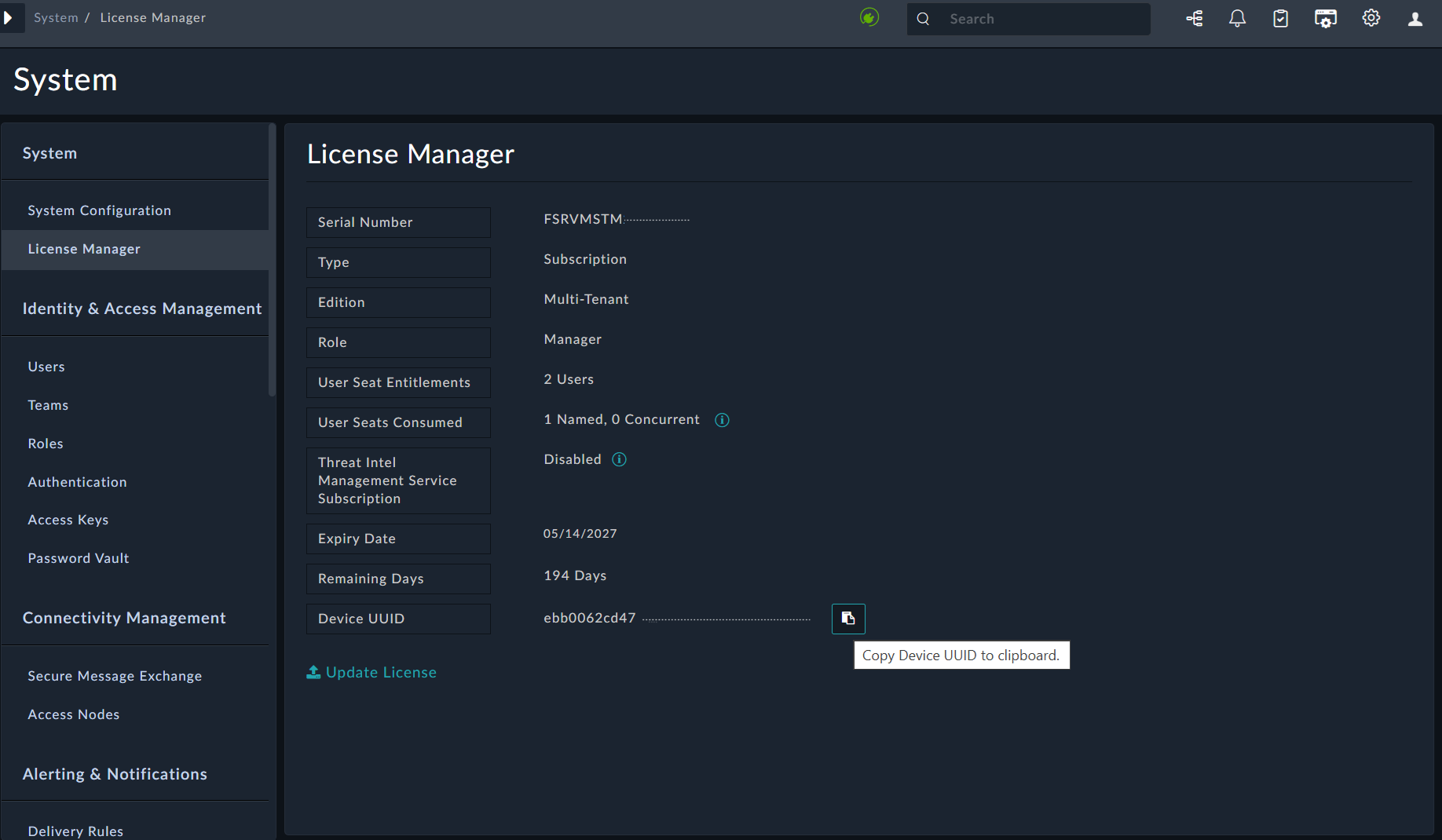Open the user profile icon
This screenshot has width=1442, height=840.
(1415, 19)
